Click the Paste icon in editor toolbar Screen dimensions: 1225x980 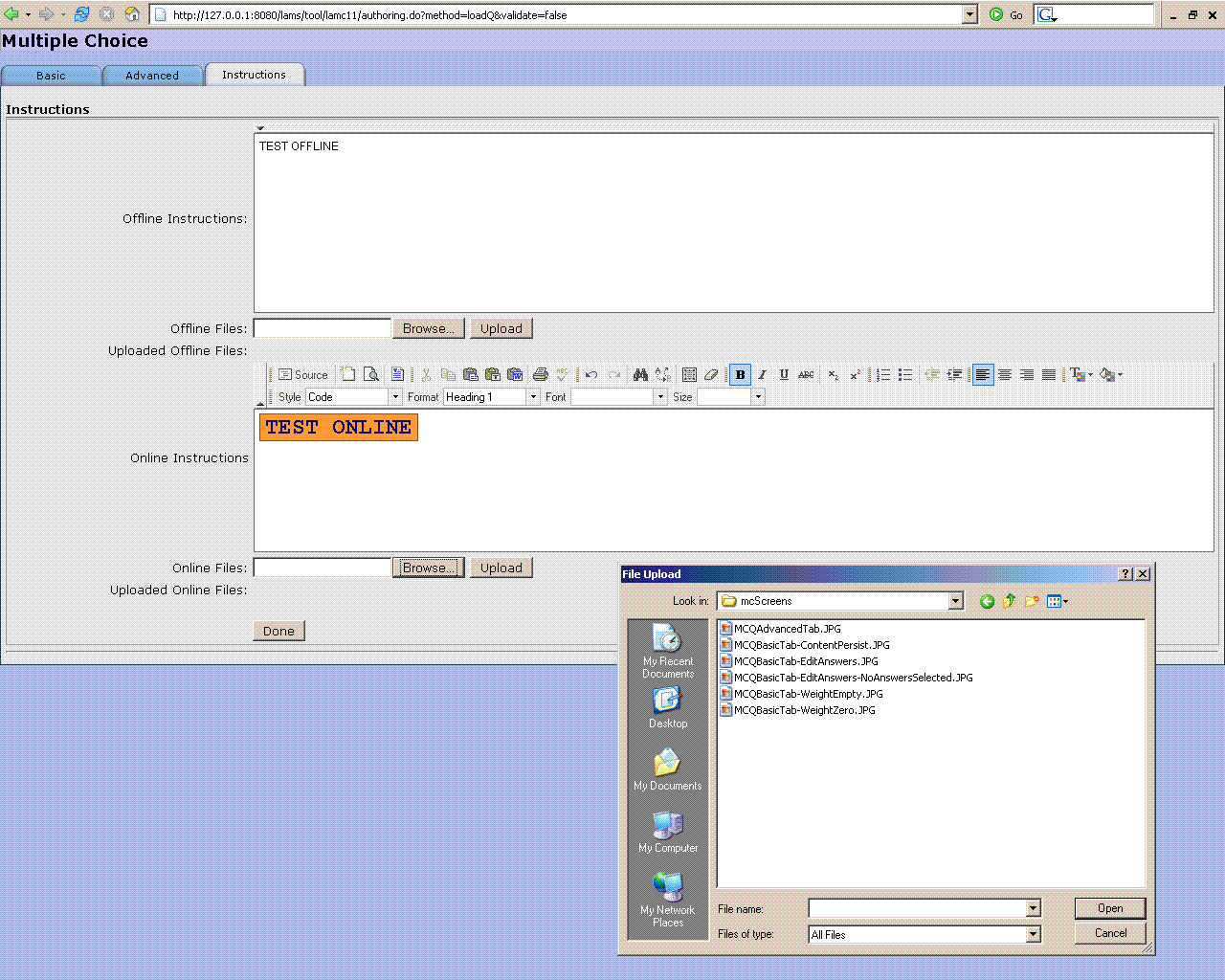tap(470, 375)
